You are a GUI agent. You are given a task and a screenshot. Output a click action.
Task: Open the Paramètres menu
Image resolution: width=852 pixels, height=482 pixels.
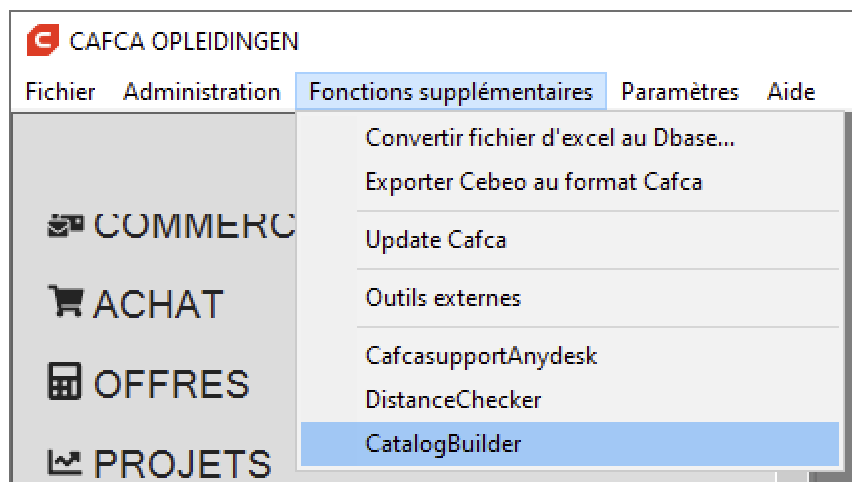pyautogui.click(x=680, y=91)
